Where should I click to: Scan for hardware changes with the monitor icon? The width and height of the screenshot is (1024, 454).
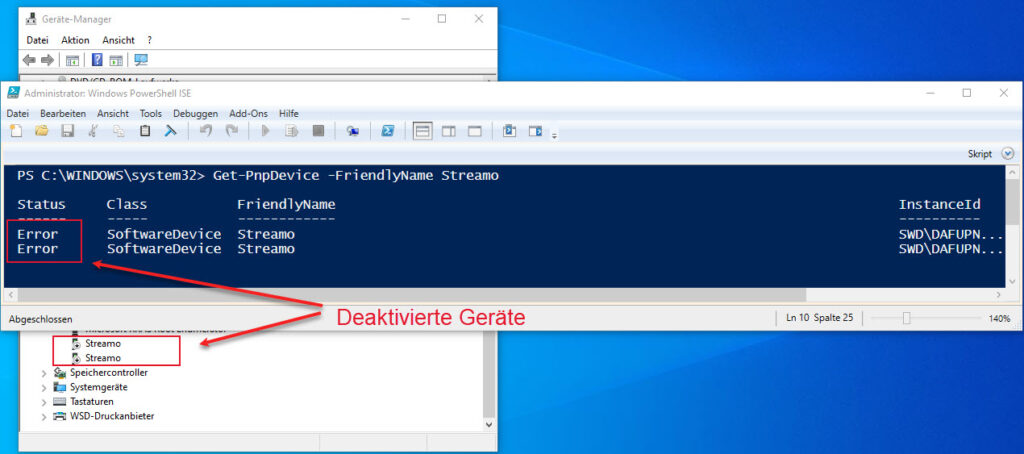pos(141,60)
